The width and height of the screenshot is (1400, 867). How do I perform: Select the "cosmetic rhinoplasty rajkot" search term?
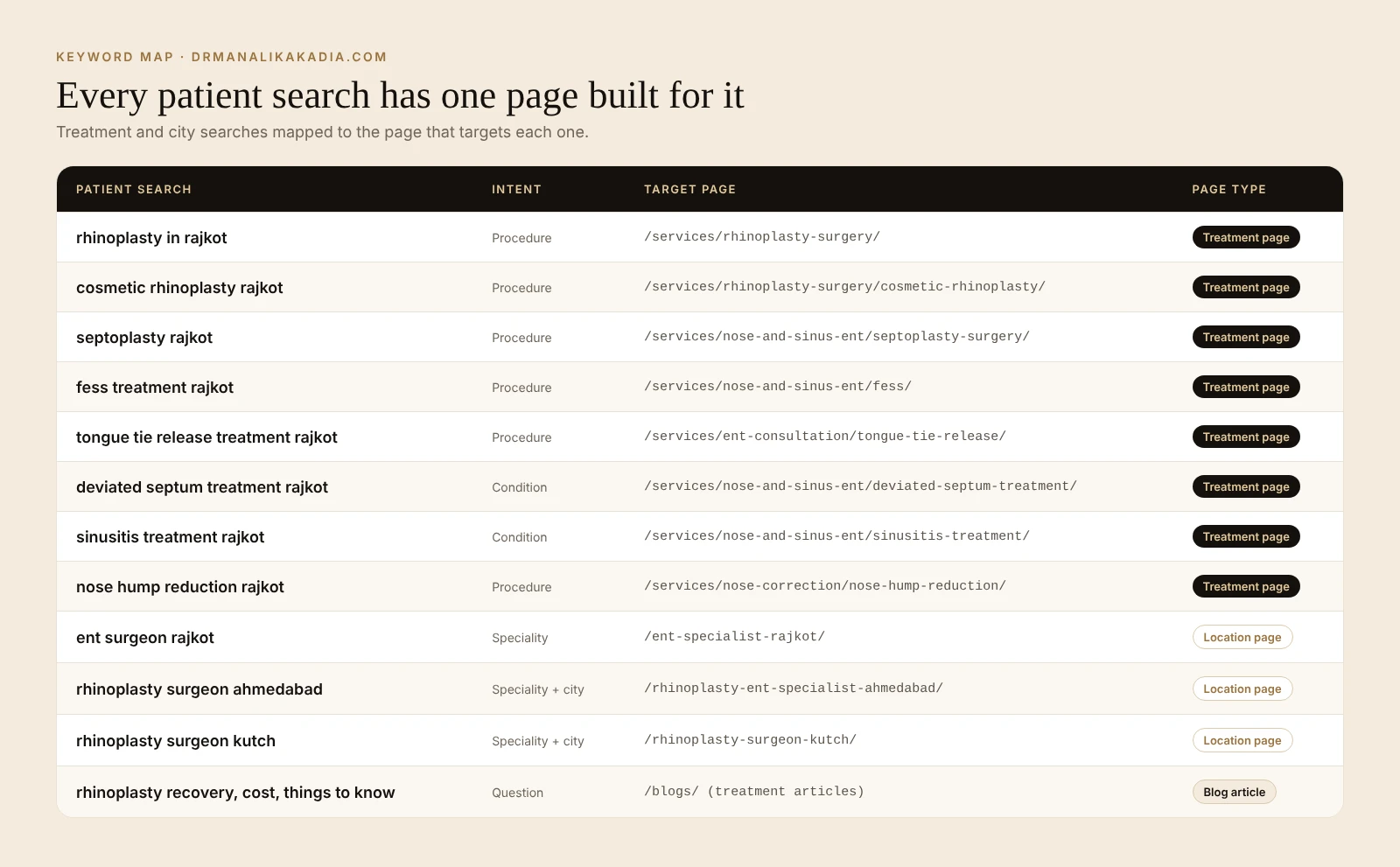(x=179, y=288)
